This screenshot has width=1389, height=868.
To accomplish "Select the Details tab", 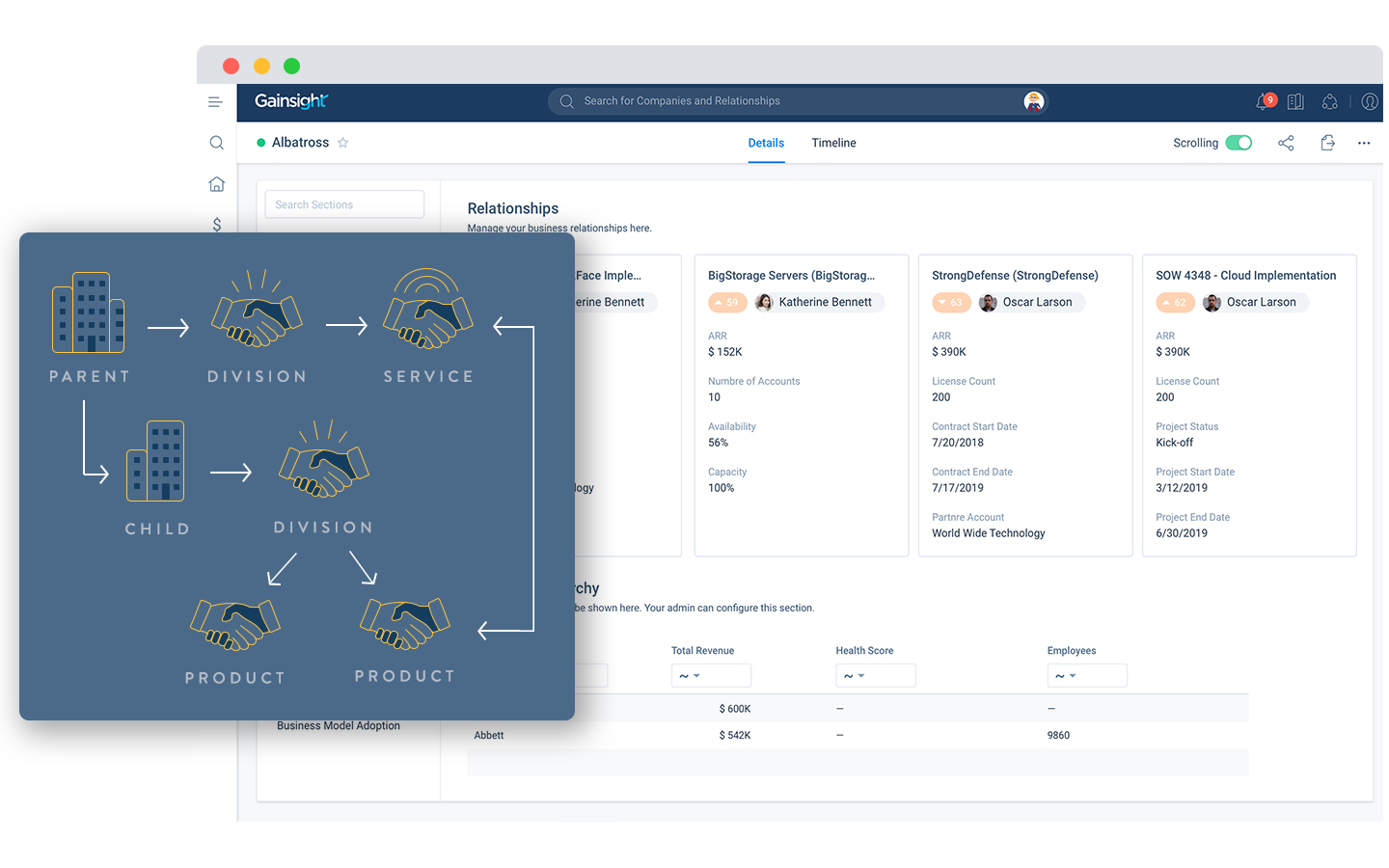I will (x=766, y=143).
